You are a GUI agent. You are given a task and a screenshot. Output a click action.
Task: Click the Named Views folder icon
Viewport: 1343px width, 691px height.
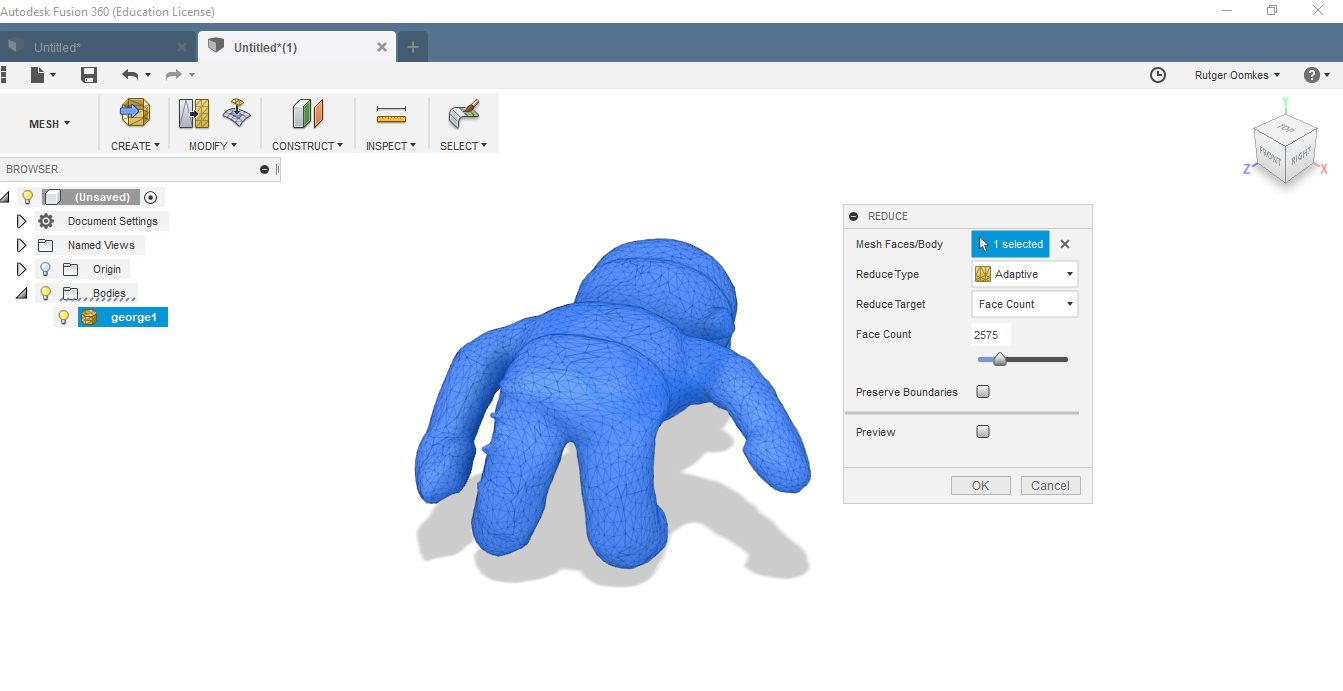(45, 245)
